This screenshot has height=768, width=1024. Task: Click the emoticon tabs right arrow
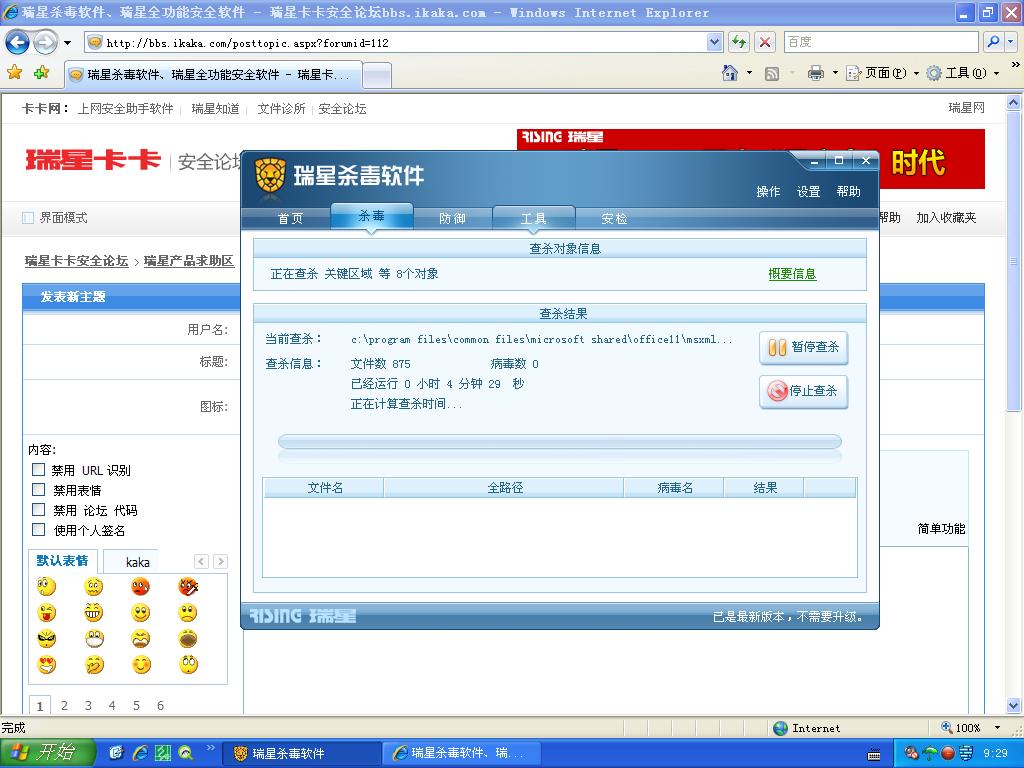pyautogui.click(x=221, y=562)
